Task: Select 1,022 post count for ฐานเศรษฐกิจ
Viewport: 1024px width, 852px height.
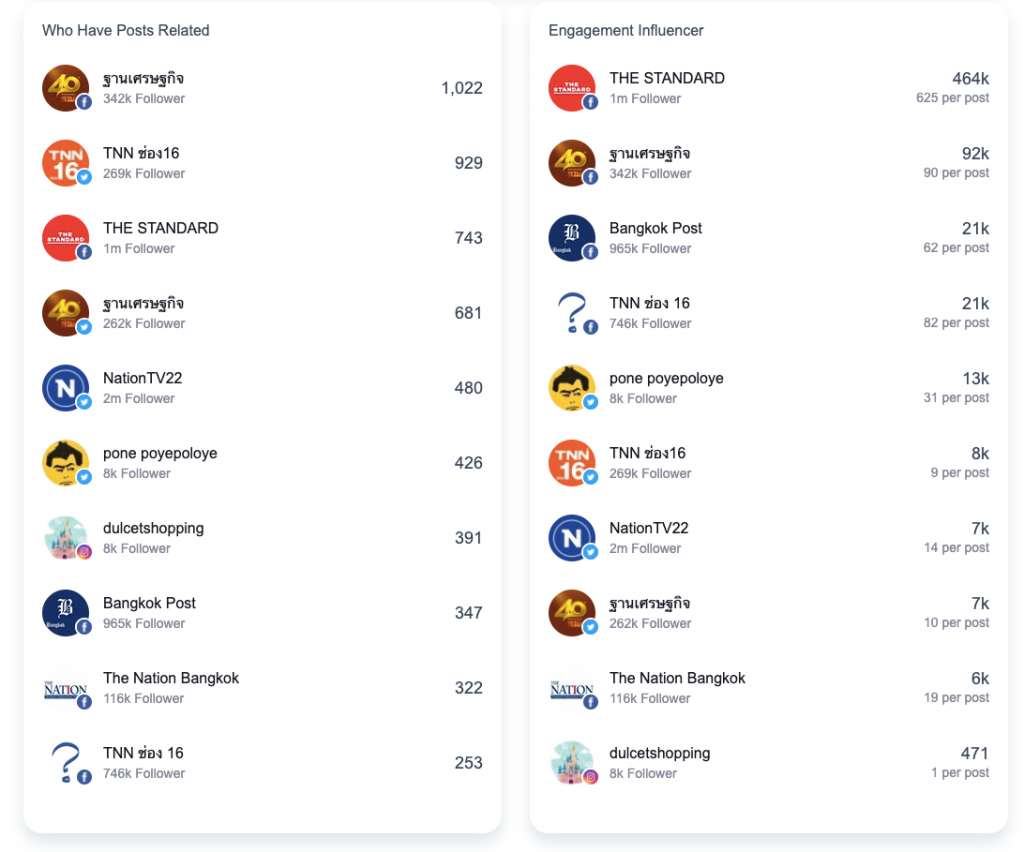Action: click(x=462, y=88)
